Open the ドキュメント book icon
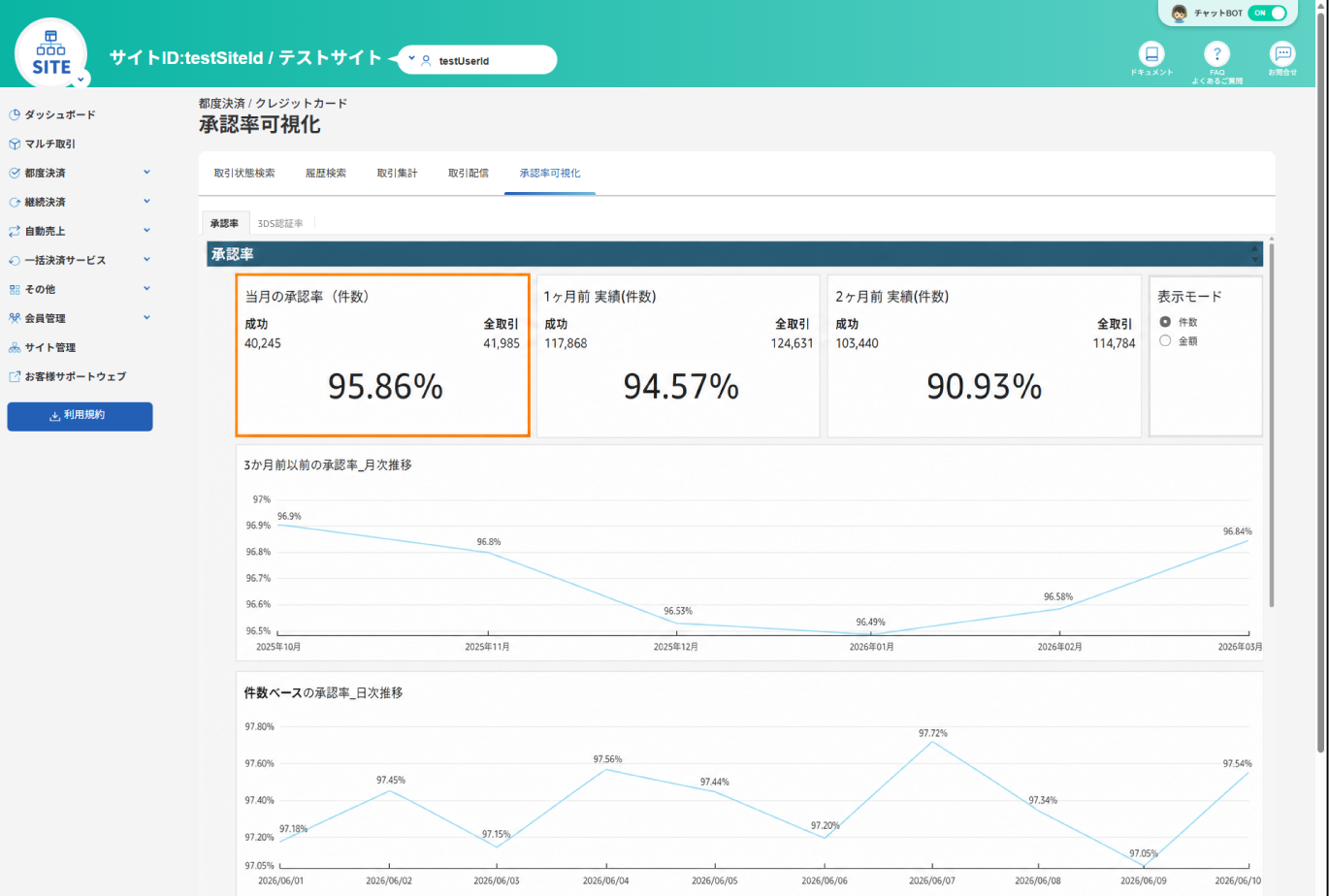The image size is (1329, 896). click(1151, 53)
